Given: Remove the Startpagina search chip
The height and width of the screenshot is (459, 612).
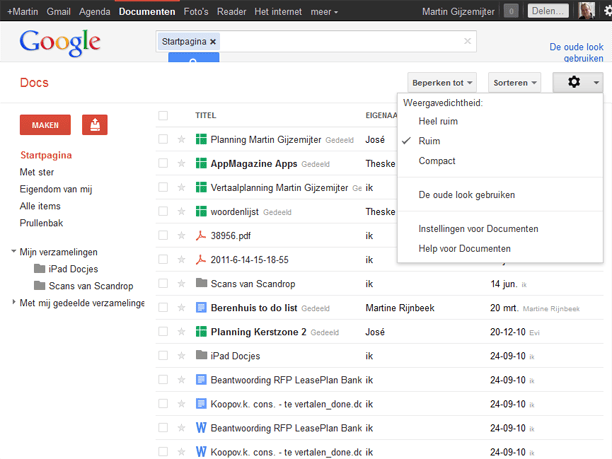Looking at the screenshot, I should pyautogui.click(x=213, y=42).
